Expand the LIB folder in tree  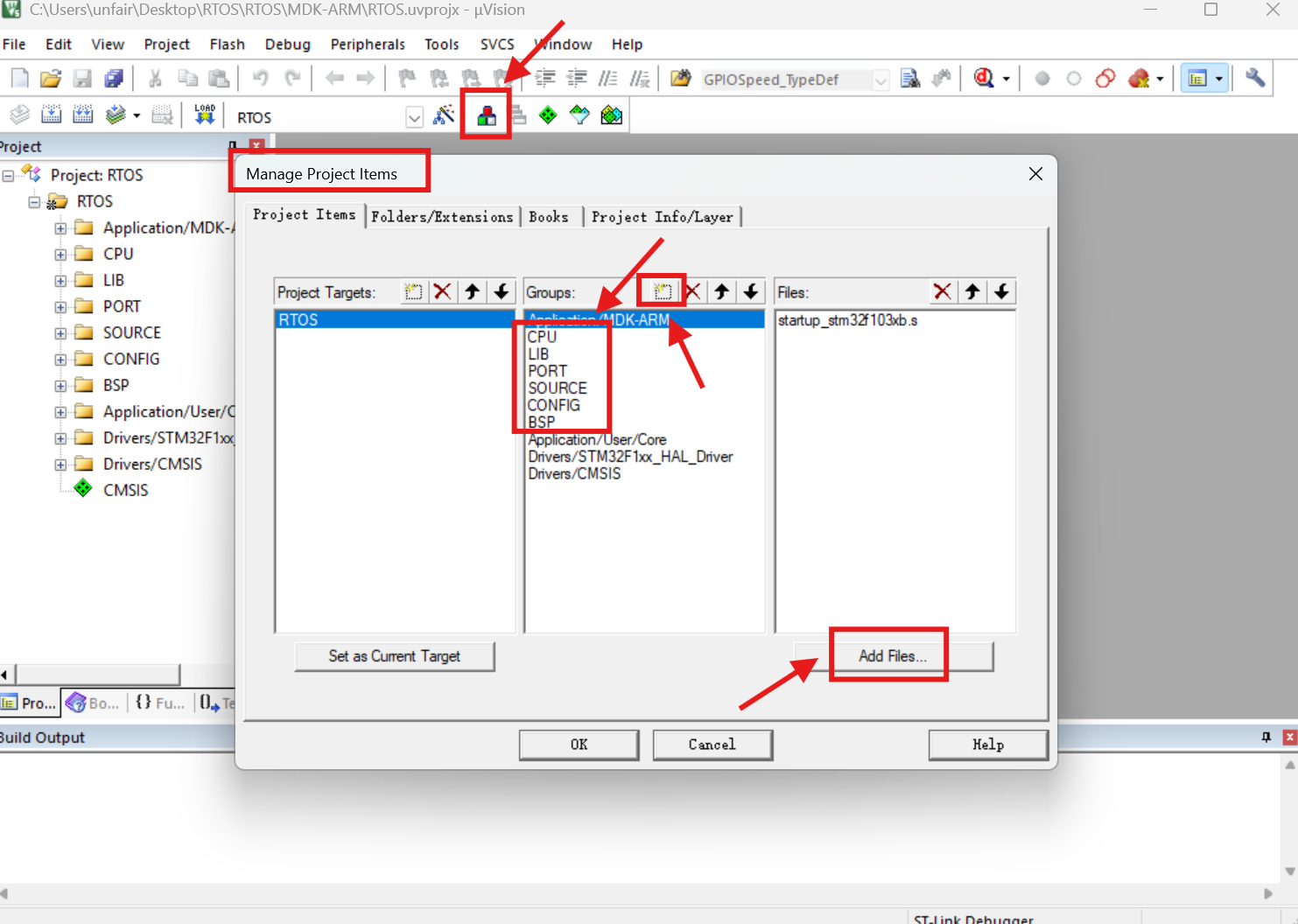click(x=60, y=281)
